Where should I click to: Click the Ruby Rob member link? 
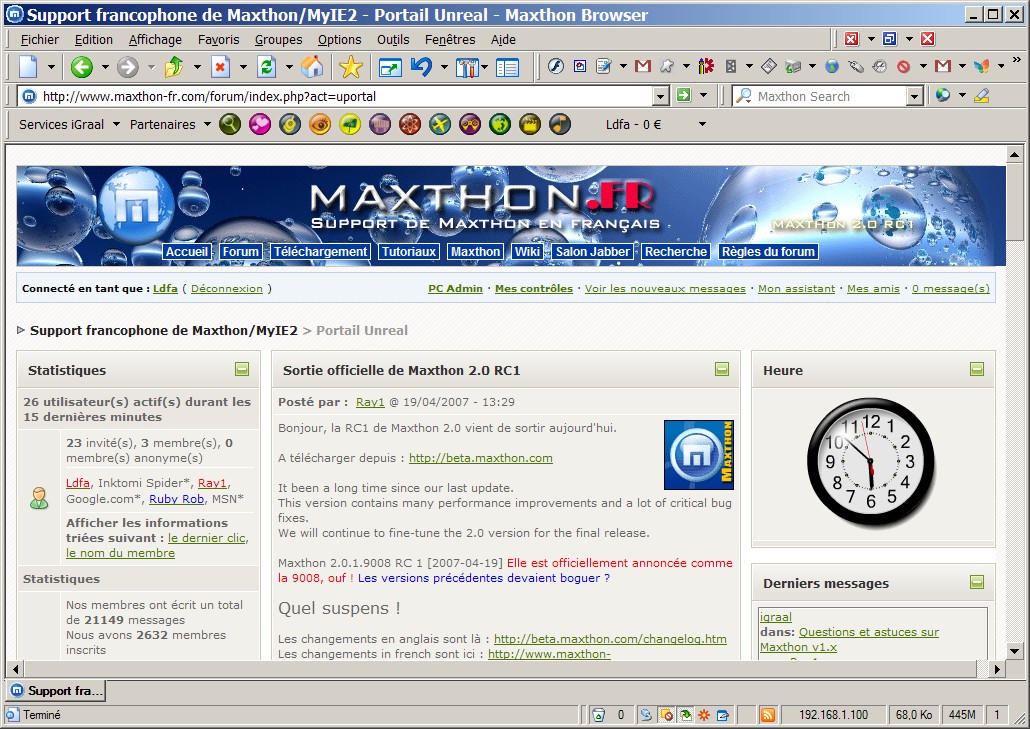pyautogui.click(x=176, y=499)
